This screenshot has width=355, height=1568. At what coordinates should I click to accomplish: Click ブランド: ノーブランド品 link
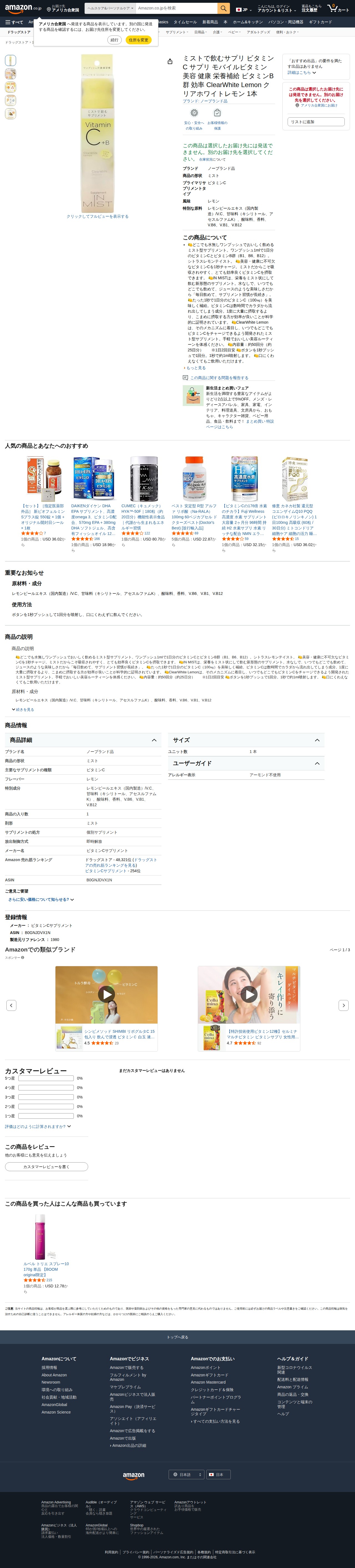(205, 101)
